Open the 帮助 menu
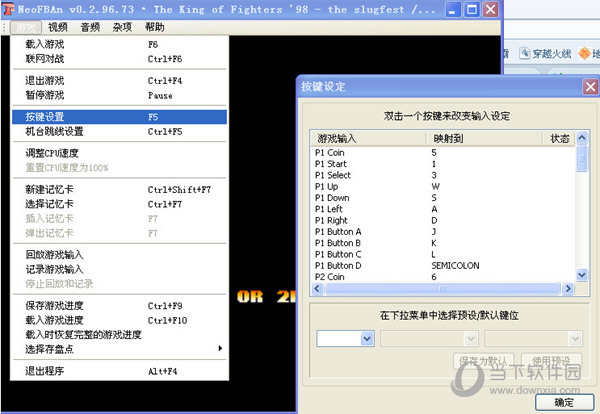The width and height of the screenshot is (600, 414). coord(155,27)
